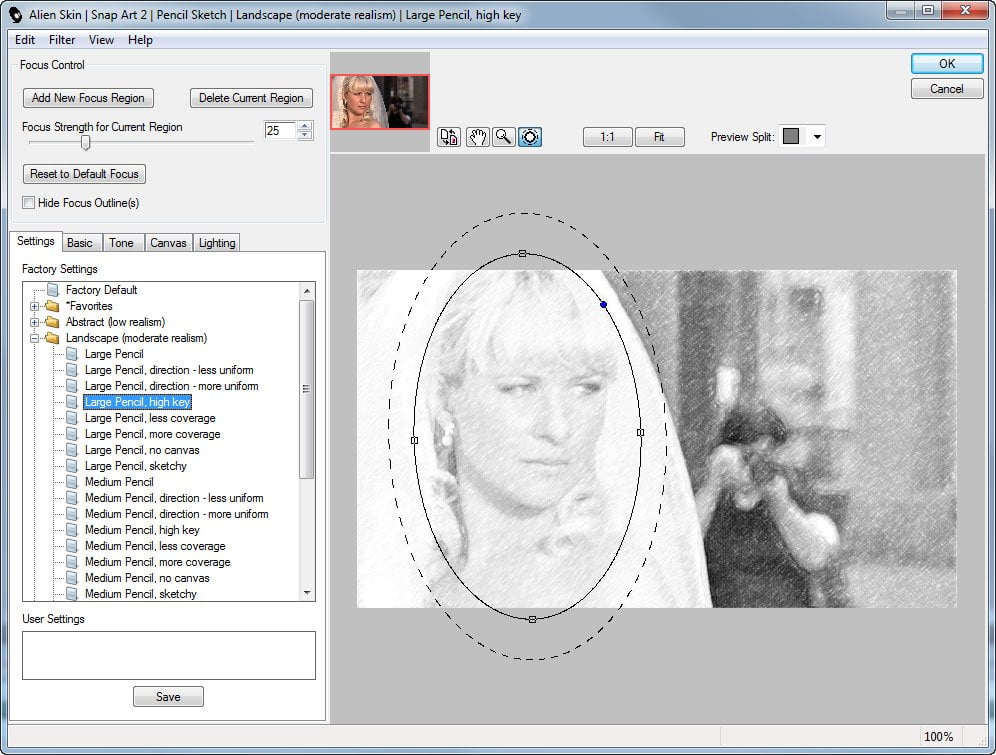The image size is (996, 755).
Task: Collapse the Landscape (moderate realism) folder
Action: pos(35,338)
